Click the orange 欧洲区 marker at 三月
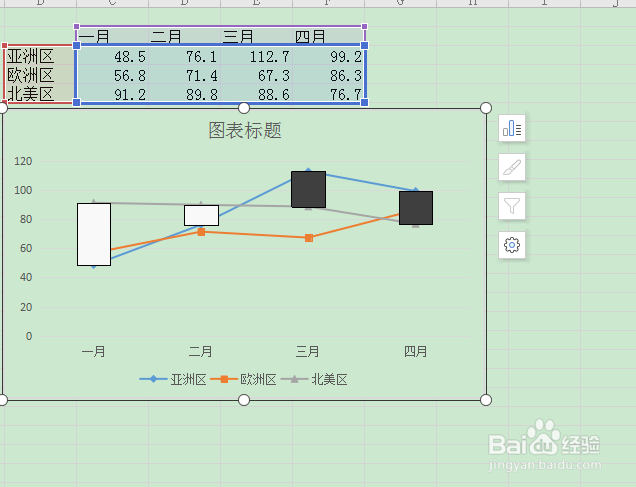 pyautogui.click(x=309, y=238)
